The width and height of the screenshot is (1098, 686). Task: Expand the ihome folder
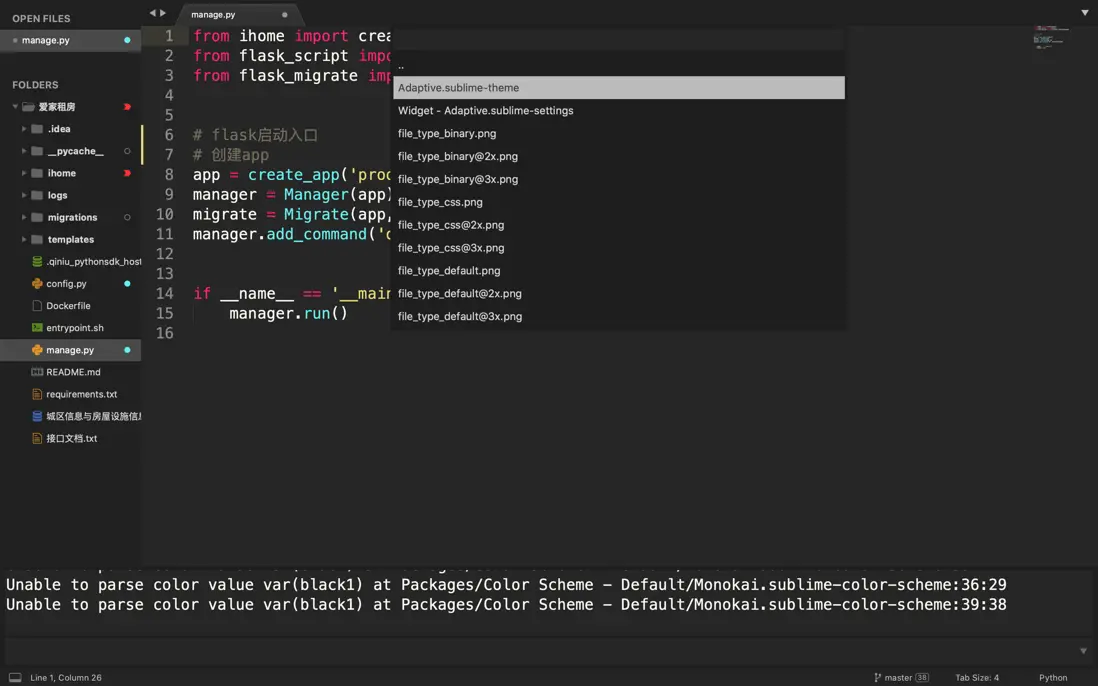coord(24,173)
